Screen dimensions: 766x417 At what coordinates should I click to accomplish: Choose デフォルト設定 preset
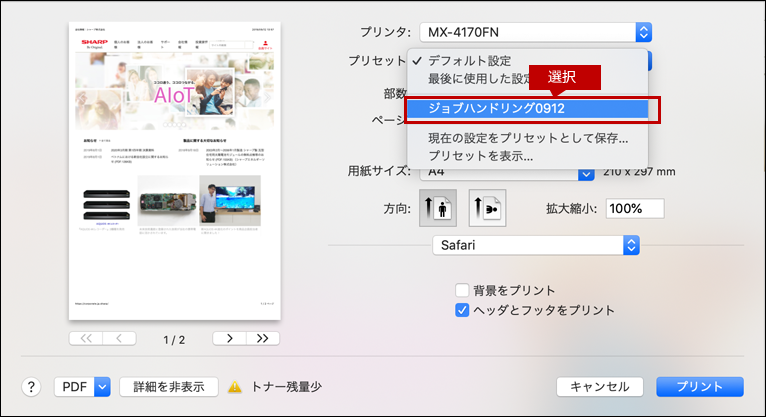click(527, 61)
